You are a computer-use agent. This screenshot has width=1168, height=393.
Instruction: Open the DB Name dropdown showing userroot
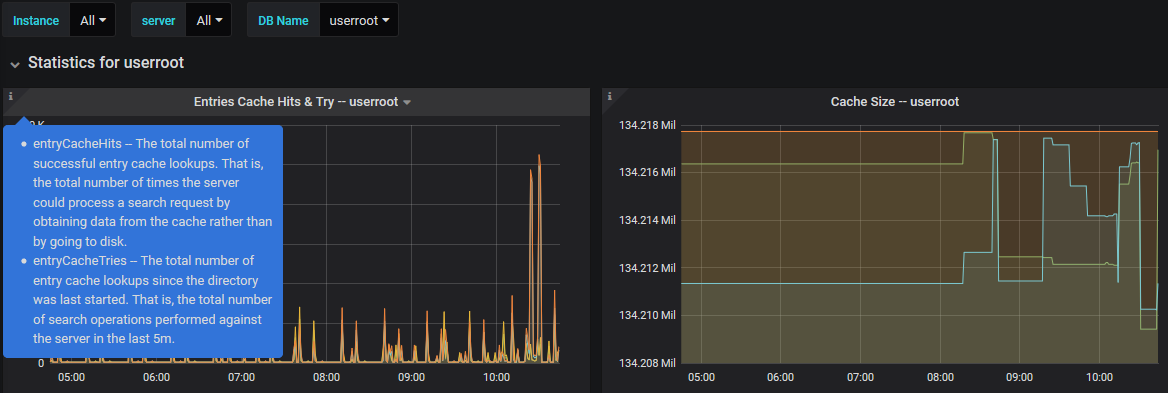pos(358,20)
